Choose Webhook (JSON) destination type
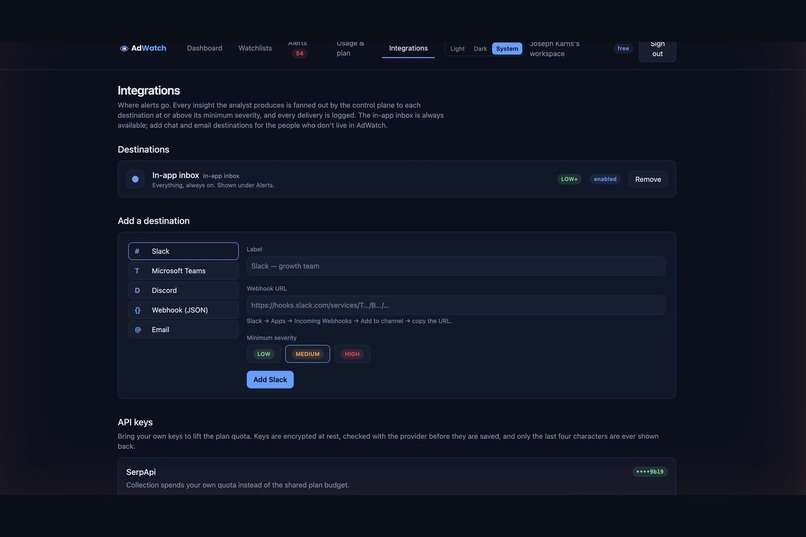The width and height of the screenshot is (806, 537). [183, 310]
